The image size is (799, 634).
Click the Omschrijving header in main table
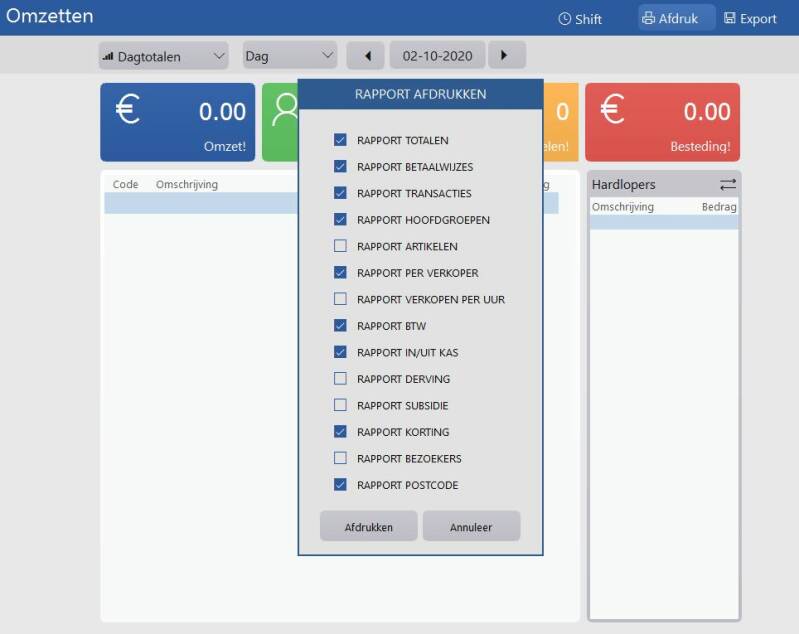tap(187, 184)
